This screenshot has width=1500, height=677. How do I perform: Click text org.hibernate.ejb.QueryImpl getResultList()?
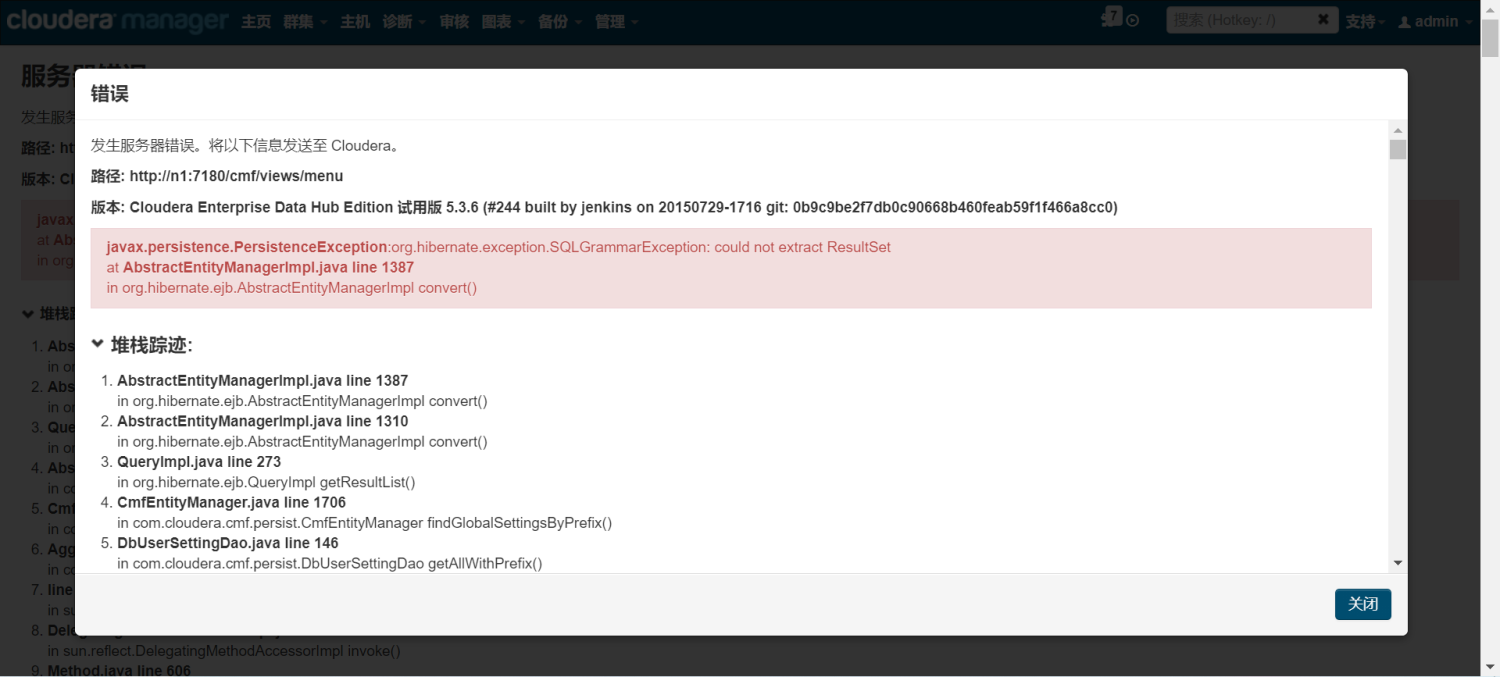click(x=266, y=482)
